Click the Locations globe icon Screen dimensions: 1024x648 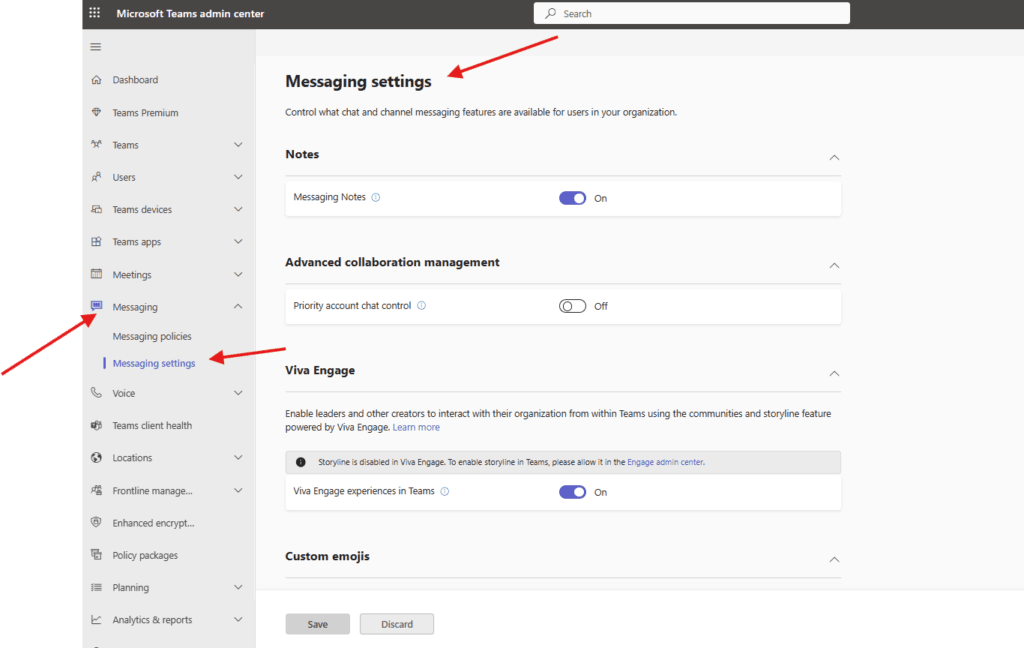(x=96, y=458)
